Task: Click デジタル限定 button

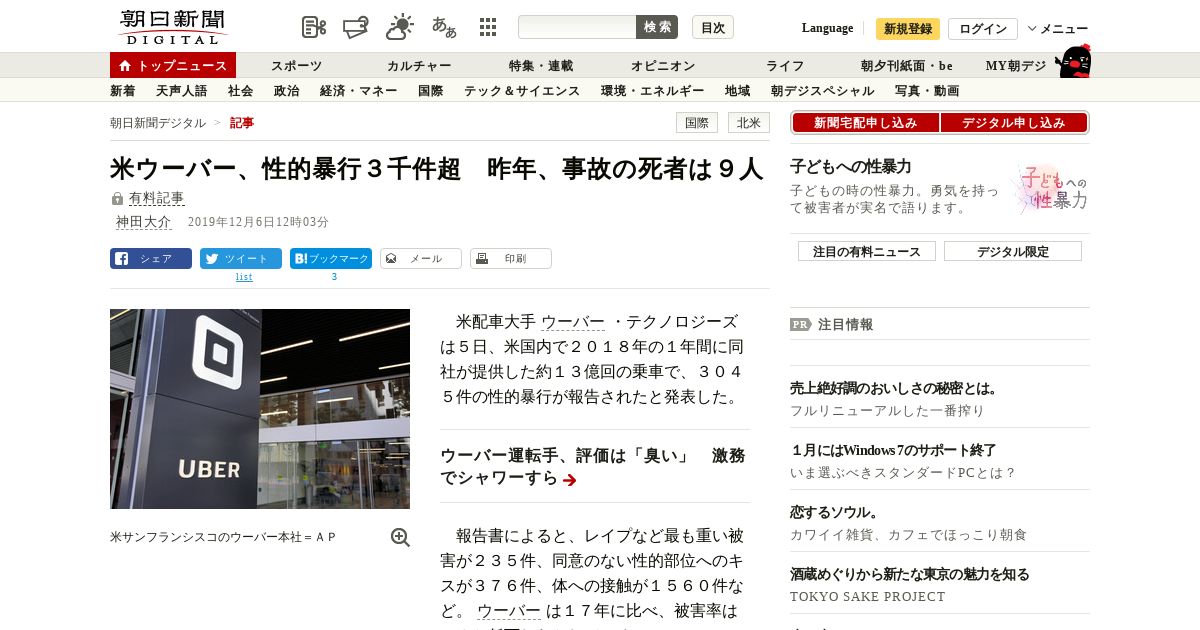Action: tap(1013, 251)
